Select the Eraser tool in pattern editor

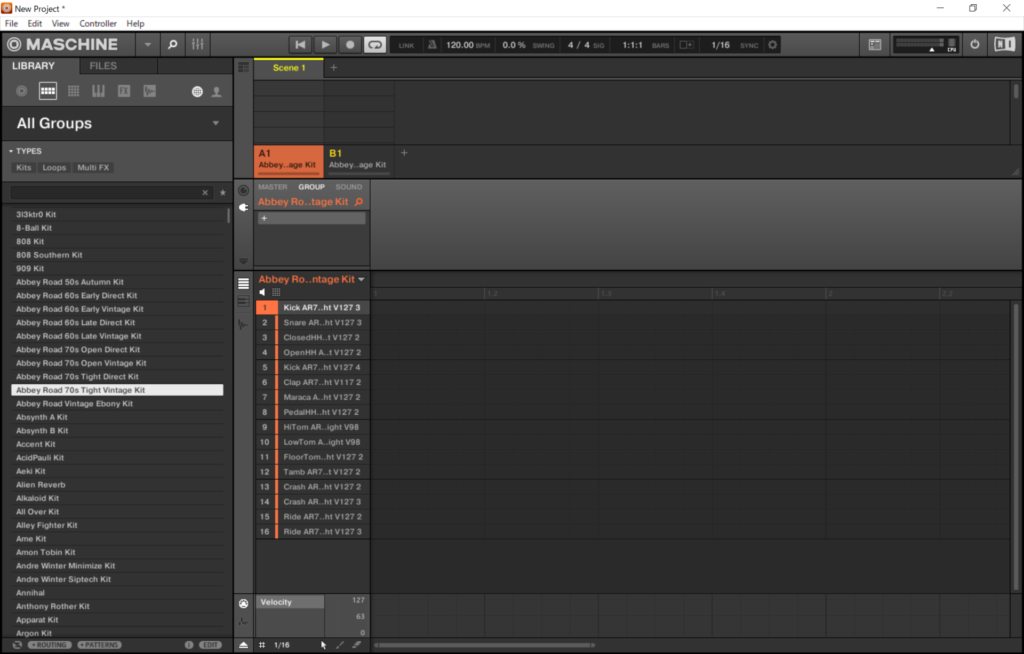pyautogui.click(x=357, y=645)
